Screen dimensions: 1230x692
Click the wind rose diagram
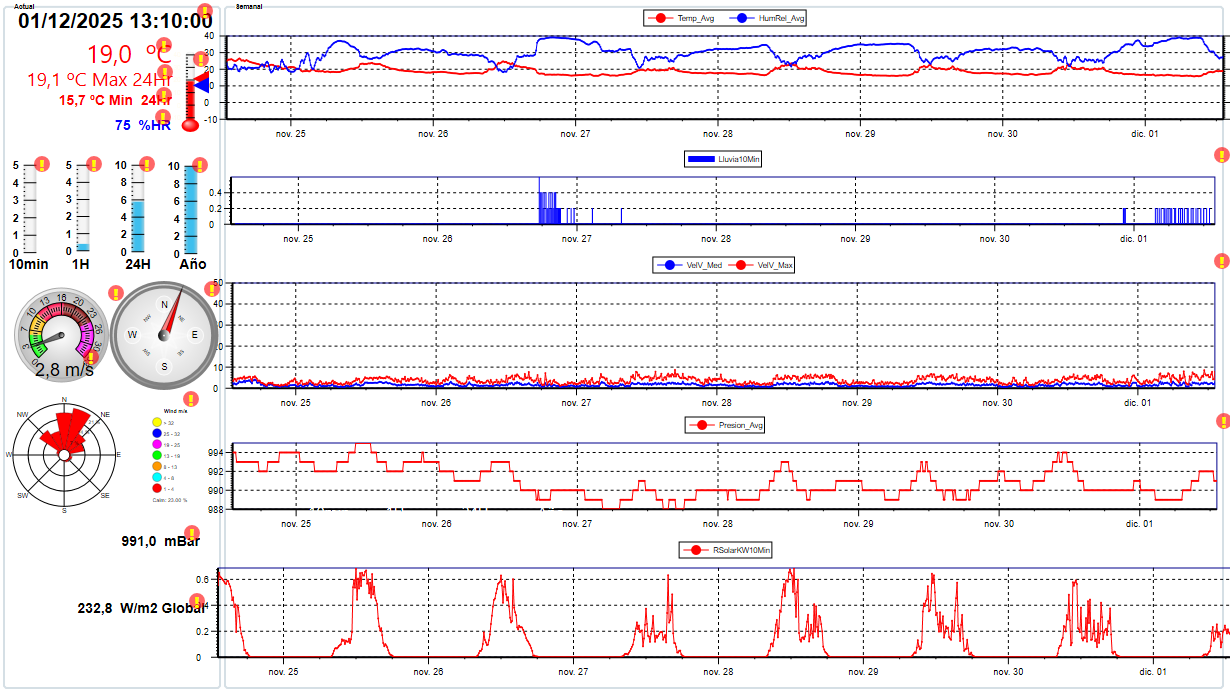(64, 453)
